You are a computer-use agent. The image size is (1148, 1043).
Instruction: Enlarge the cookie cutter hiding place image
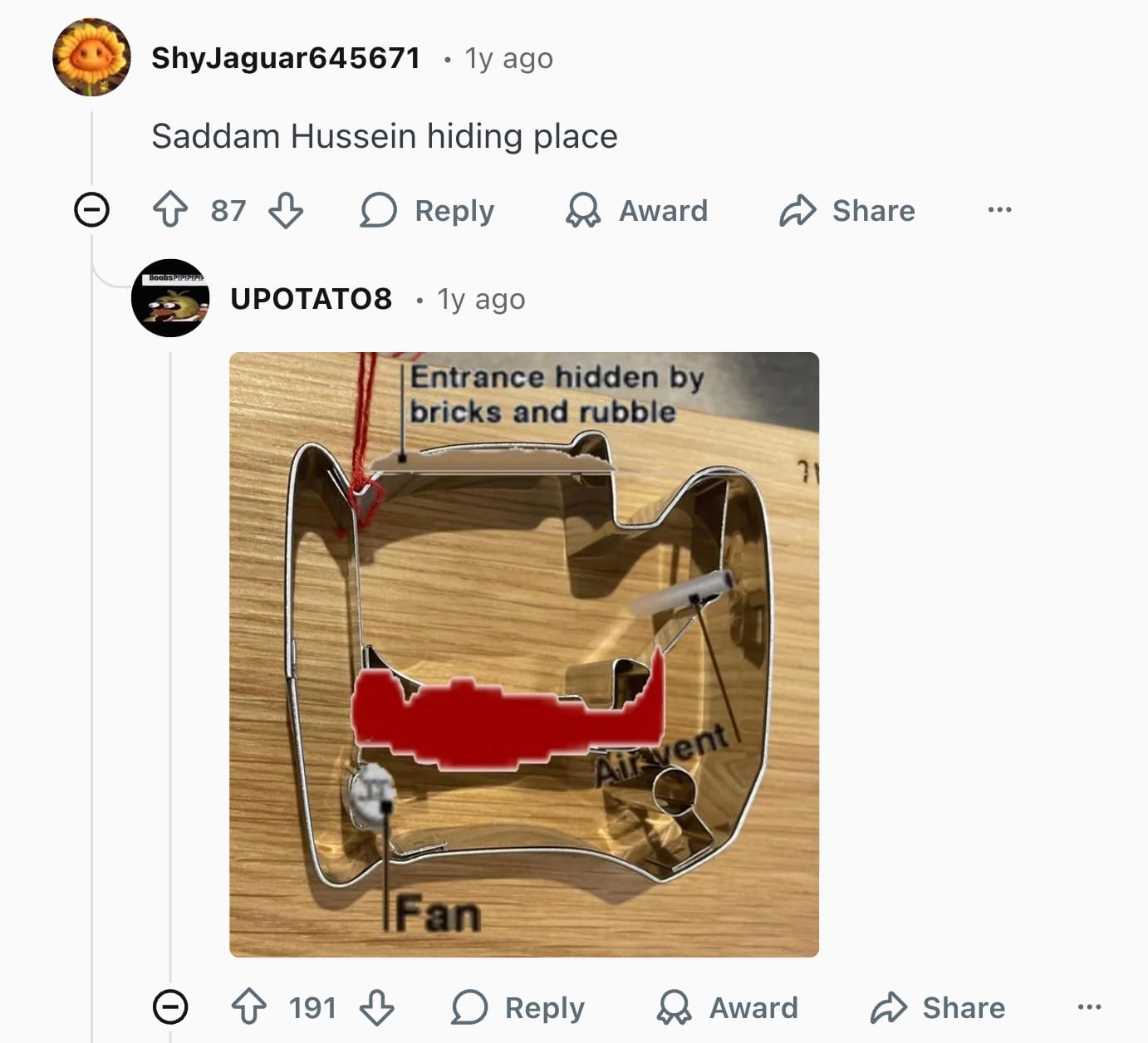coord(524,654)
